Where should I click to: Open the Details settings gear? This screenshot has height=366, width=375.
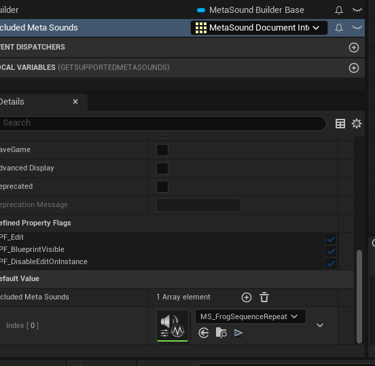coord(356,124)
